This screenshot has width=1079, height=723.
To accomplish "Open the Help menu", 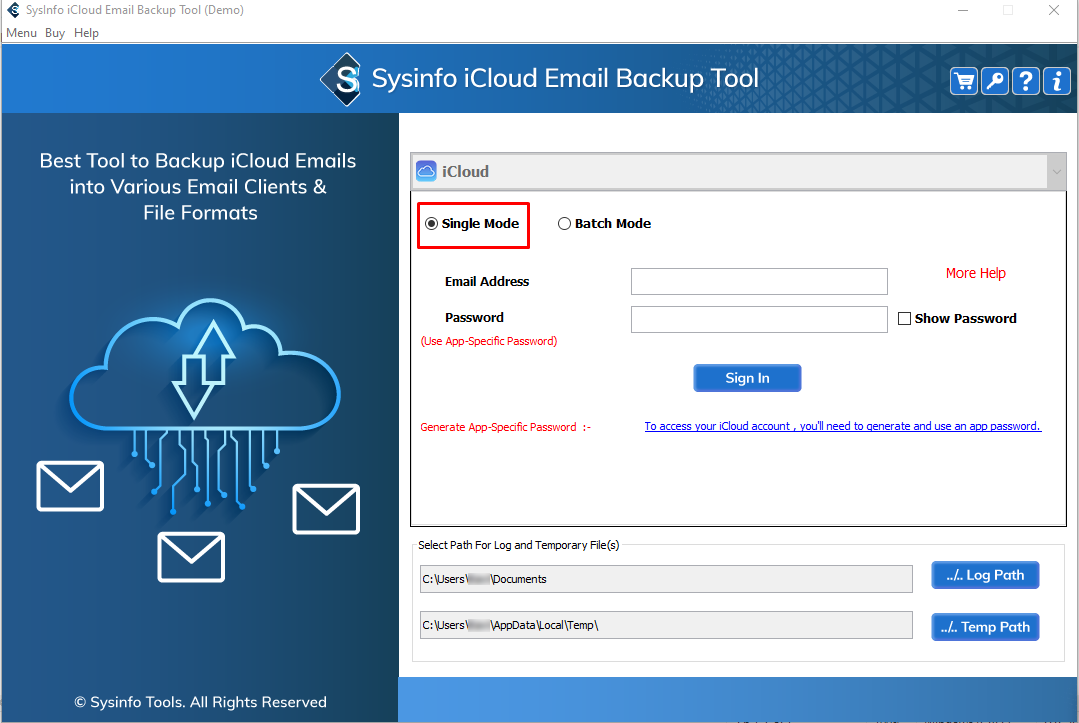I will [87, 33].
